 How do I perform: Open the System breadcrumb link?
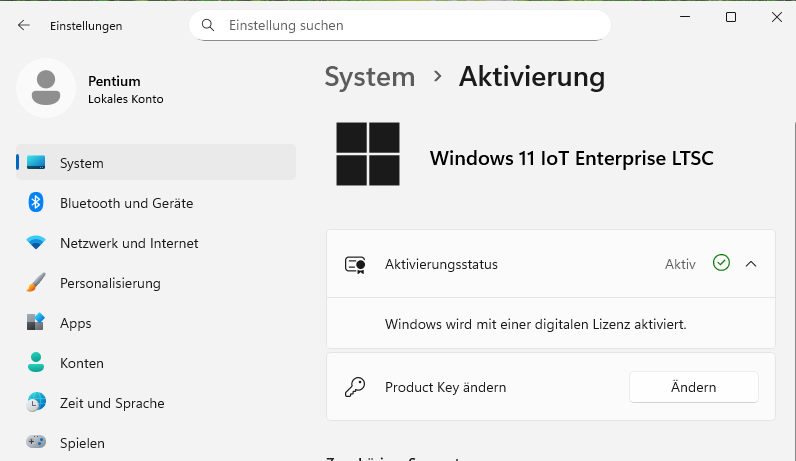click(369, 77)
